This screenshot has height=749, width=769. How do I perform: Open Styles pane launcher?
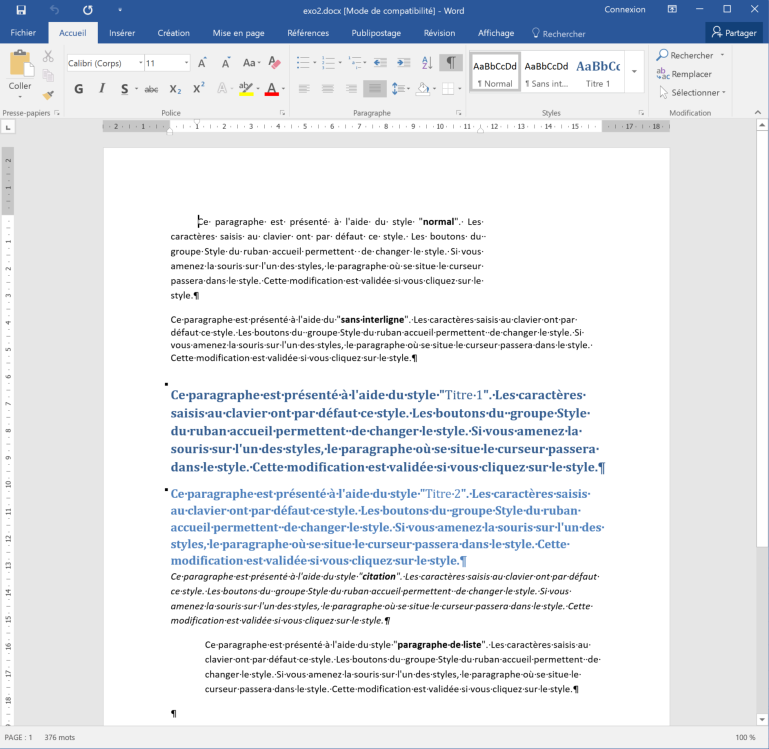pyautogui.click(x=641, y=113)
